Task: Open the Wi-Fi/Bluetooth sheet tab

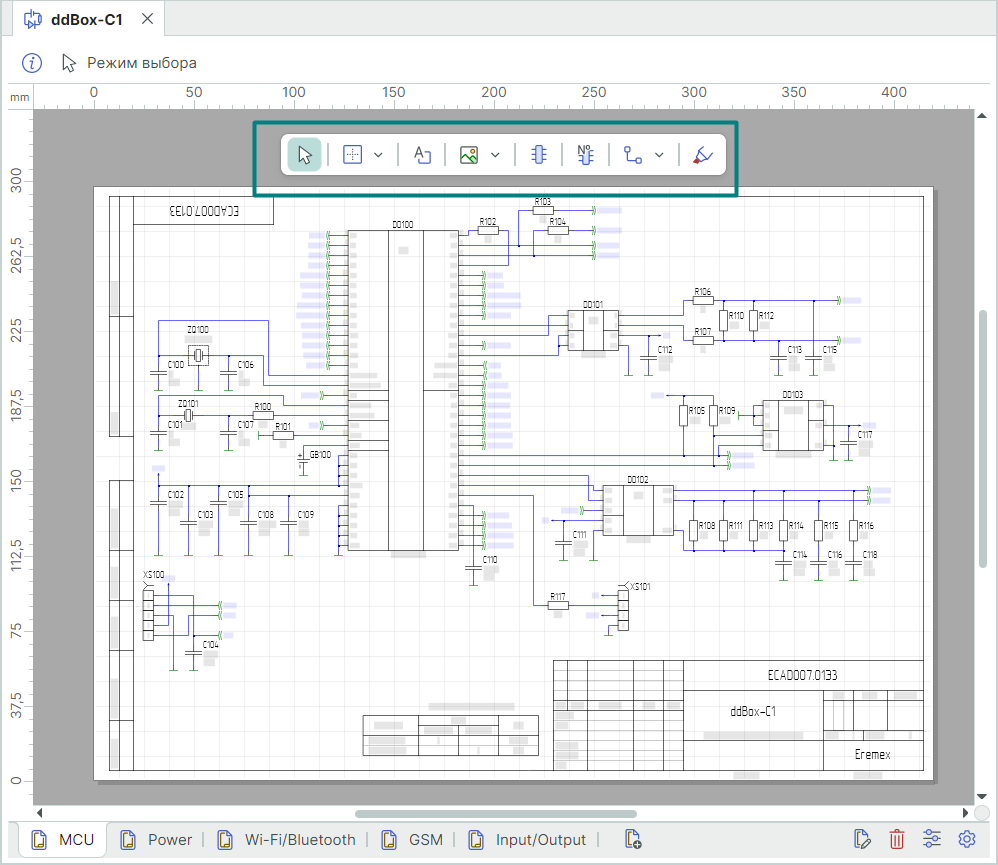Action: pyautogui.click(x=288, y=839)
